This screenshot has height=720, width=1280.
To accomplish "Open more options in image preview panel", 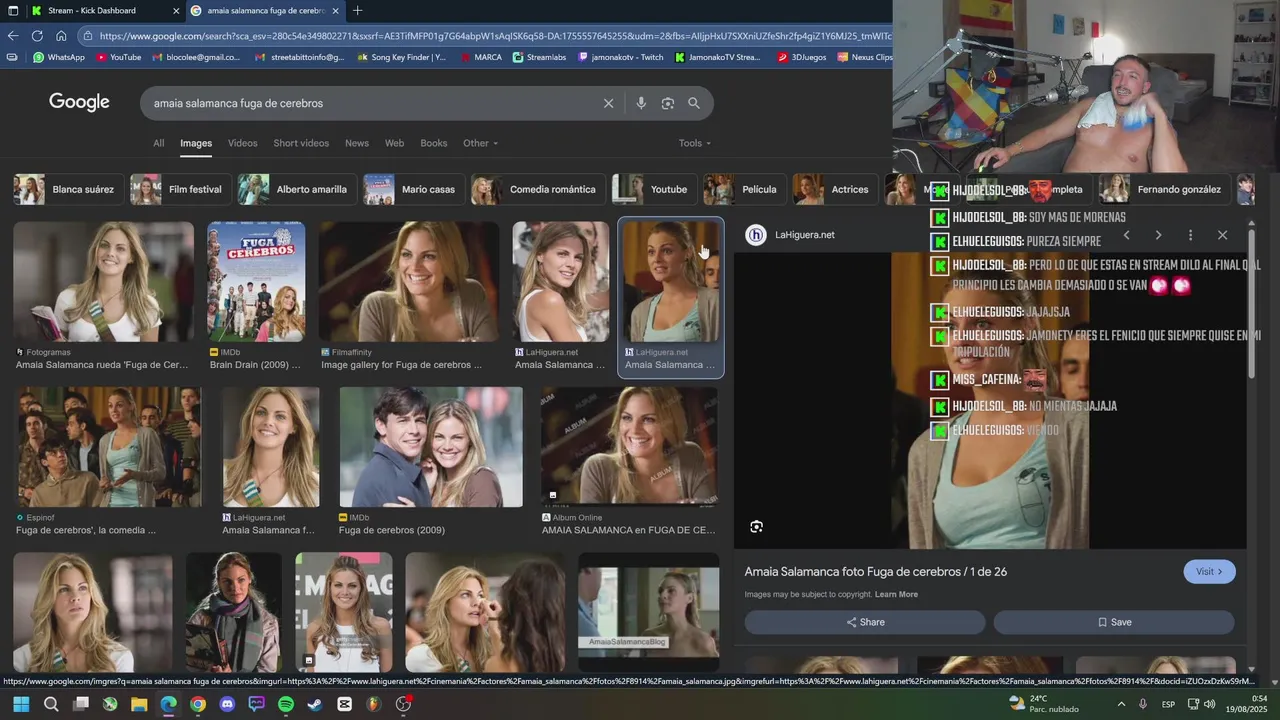I will pos(1190,235).
